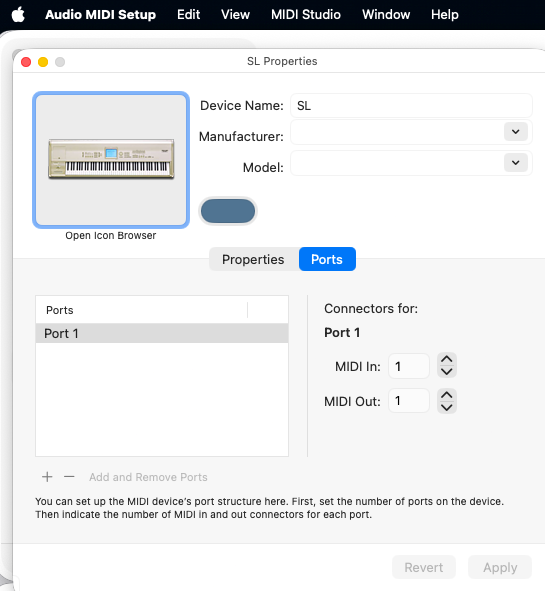Switch to the Properties tab
545x591 pixels.
coord(253,259)
